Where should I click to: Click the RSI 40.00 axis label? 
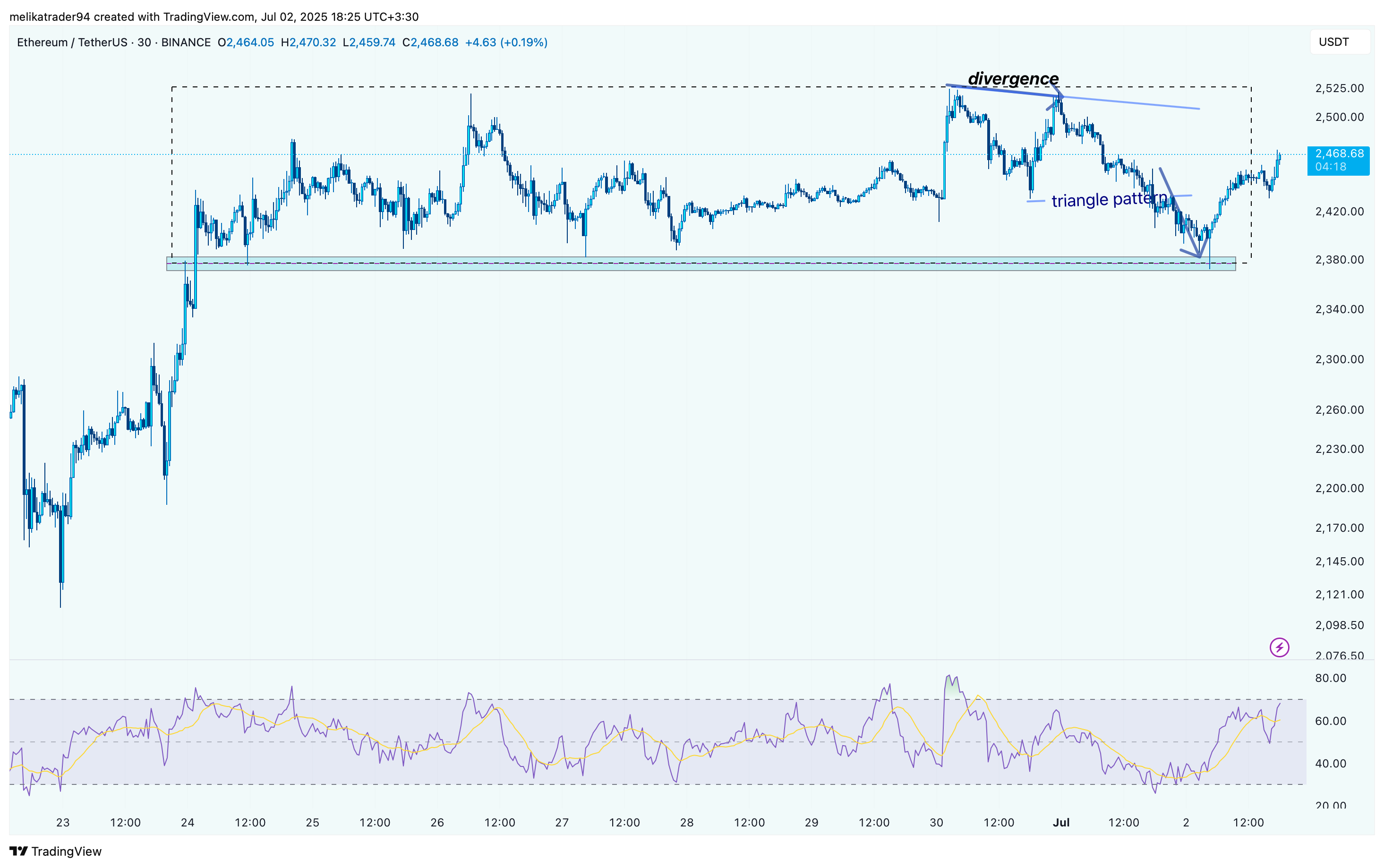point(1331,764)
